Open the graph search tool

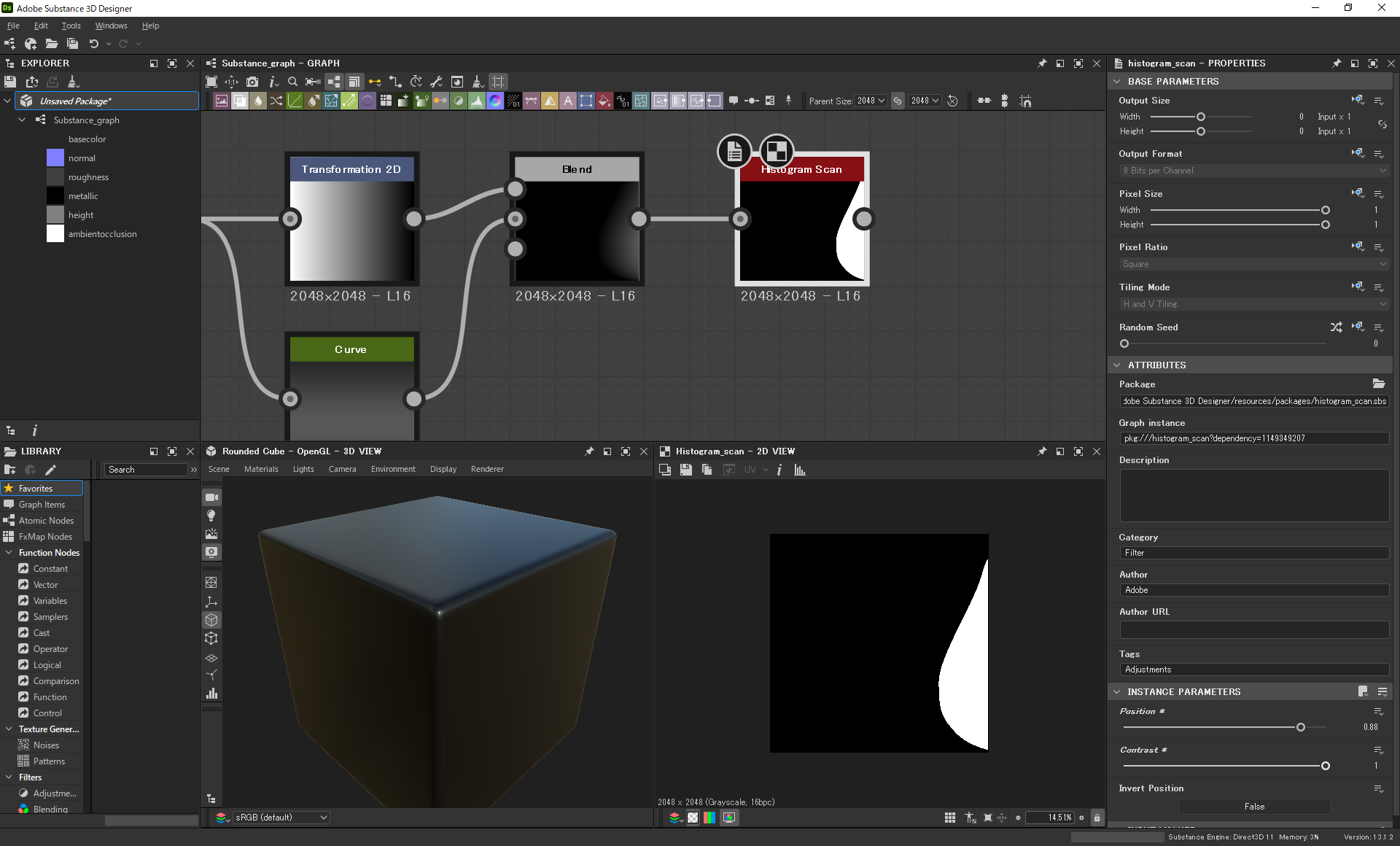tap(293, 82)
